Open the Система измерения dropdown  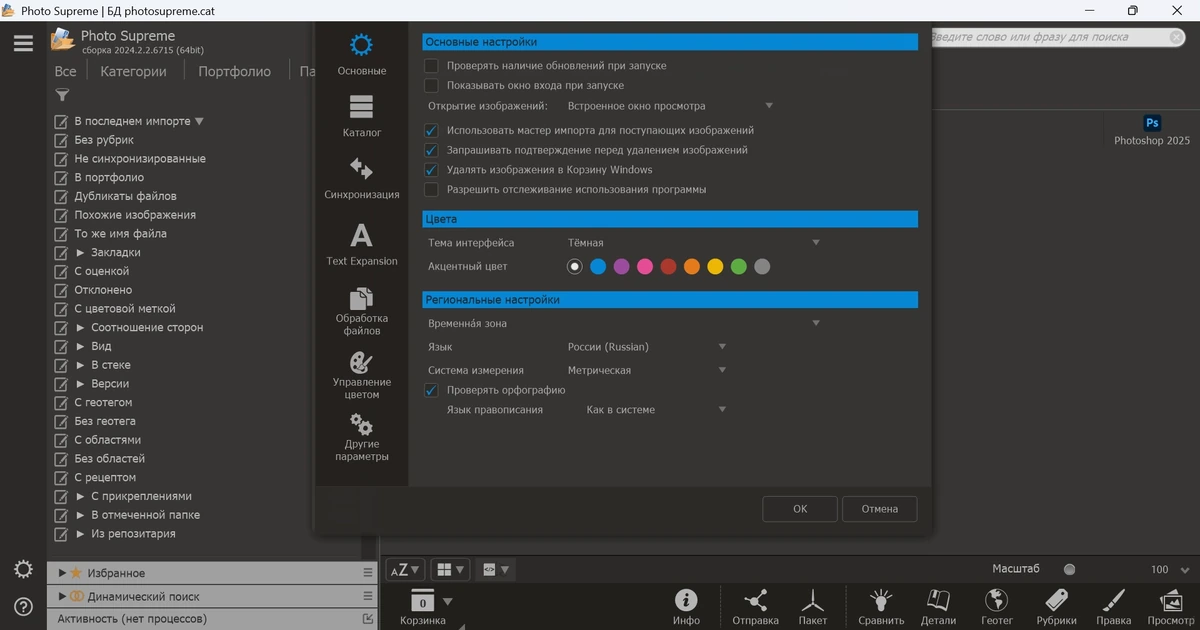[x=646, y=370]
